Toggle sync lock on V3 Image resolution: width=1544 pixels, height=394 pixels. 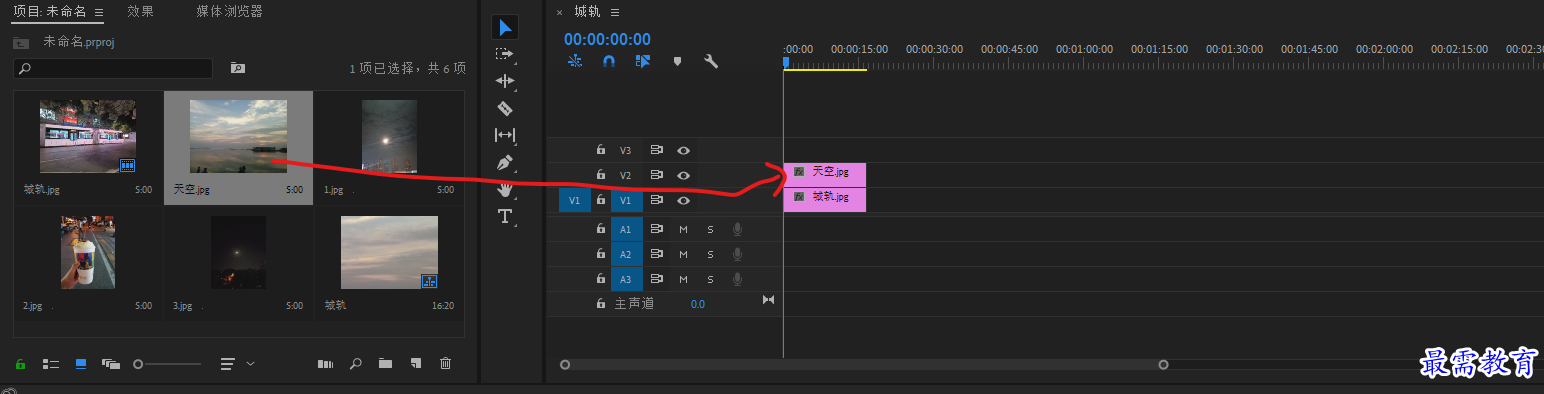click(x=657, y=150)
